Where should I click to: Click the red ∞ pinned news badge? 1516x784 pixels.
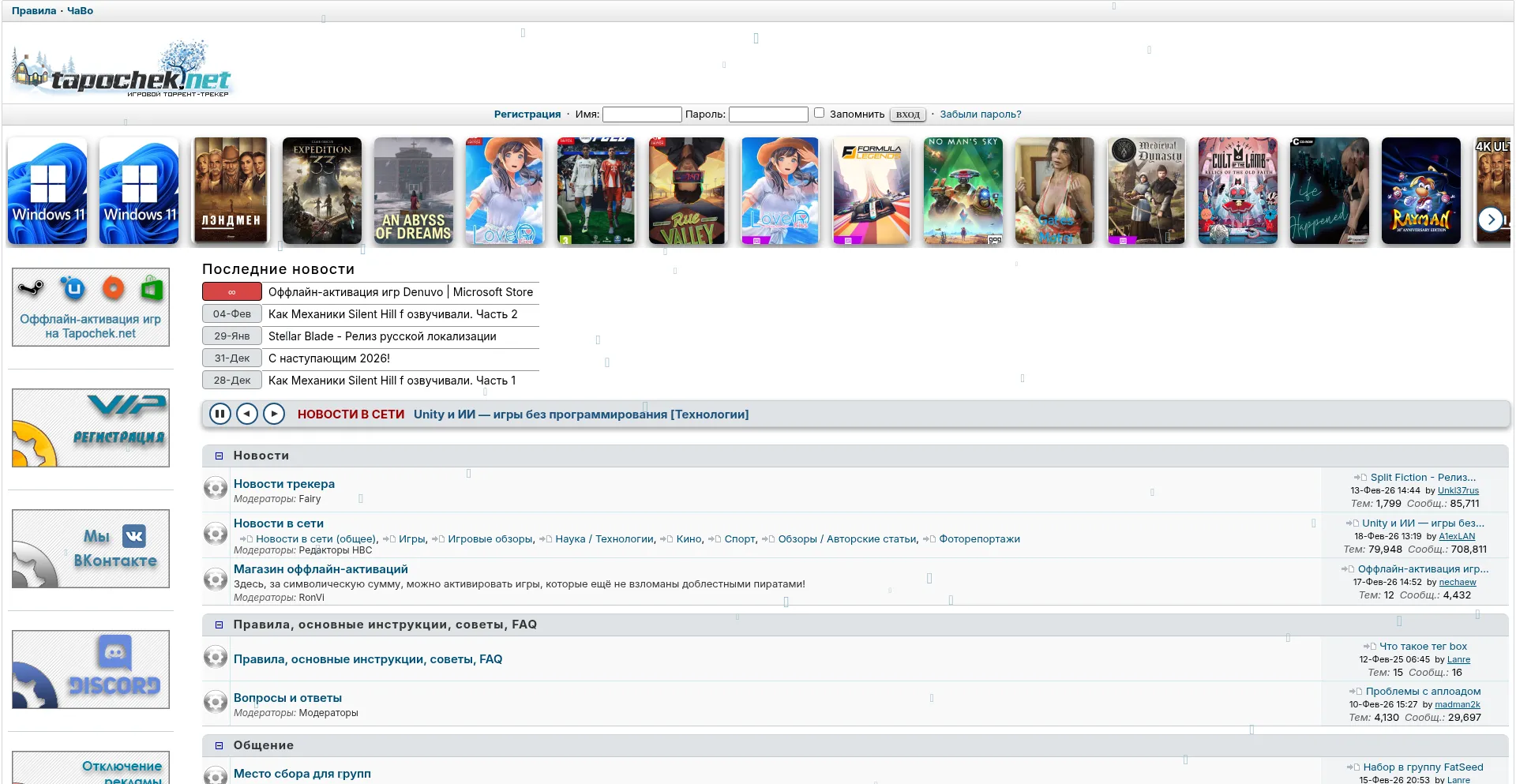click(x=232, y=292)
